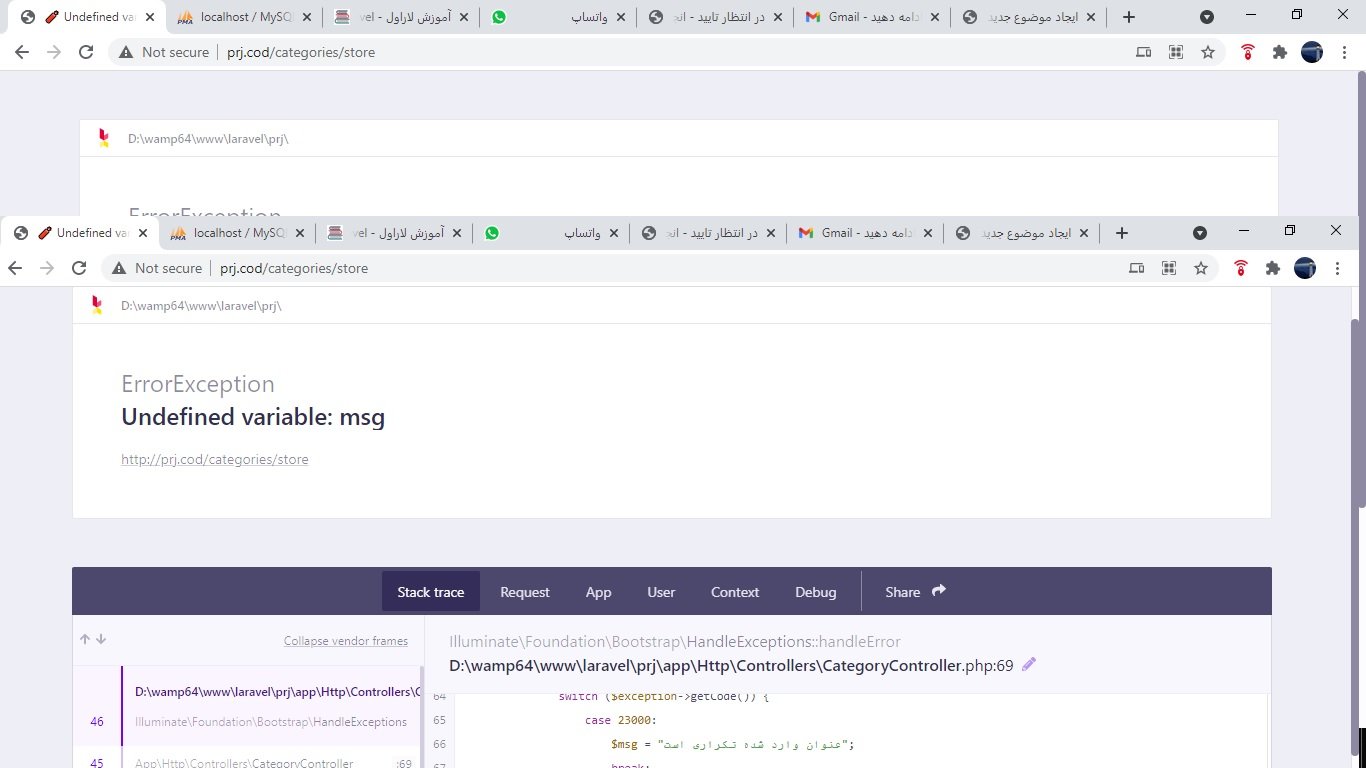Click the QR code icon, back window
The image size is (1366, 768).
click(x=1175, y=52)
